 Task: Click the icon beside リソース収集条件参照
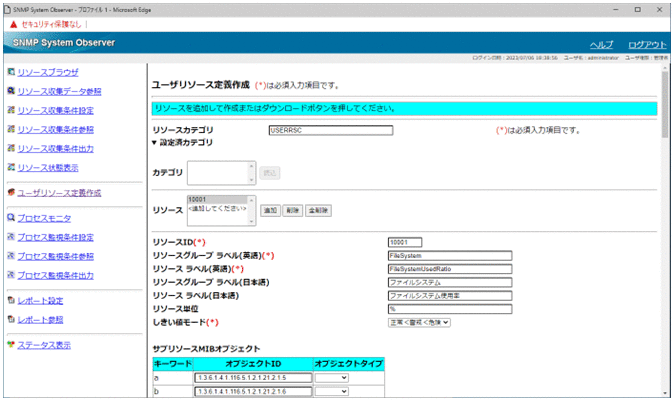pyautogui.click(x=11, y=129)
